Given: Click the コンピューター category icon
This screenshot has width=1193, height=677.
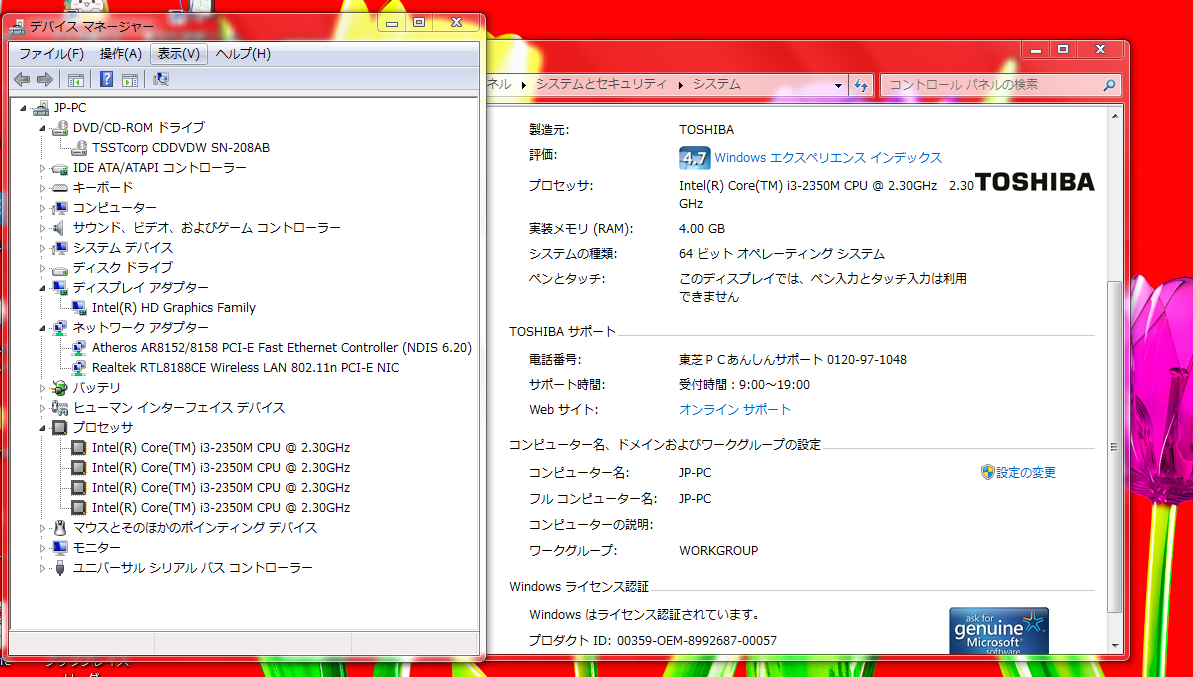Looking at the screenshot, I should coord(60,208).
